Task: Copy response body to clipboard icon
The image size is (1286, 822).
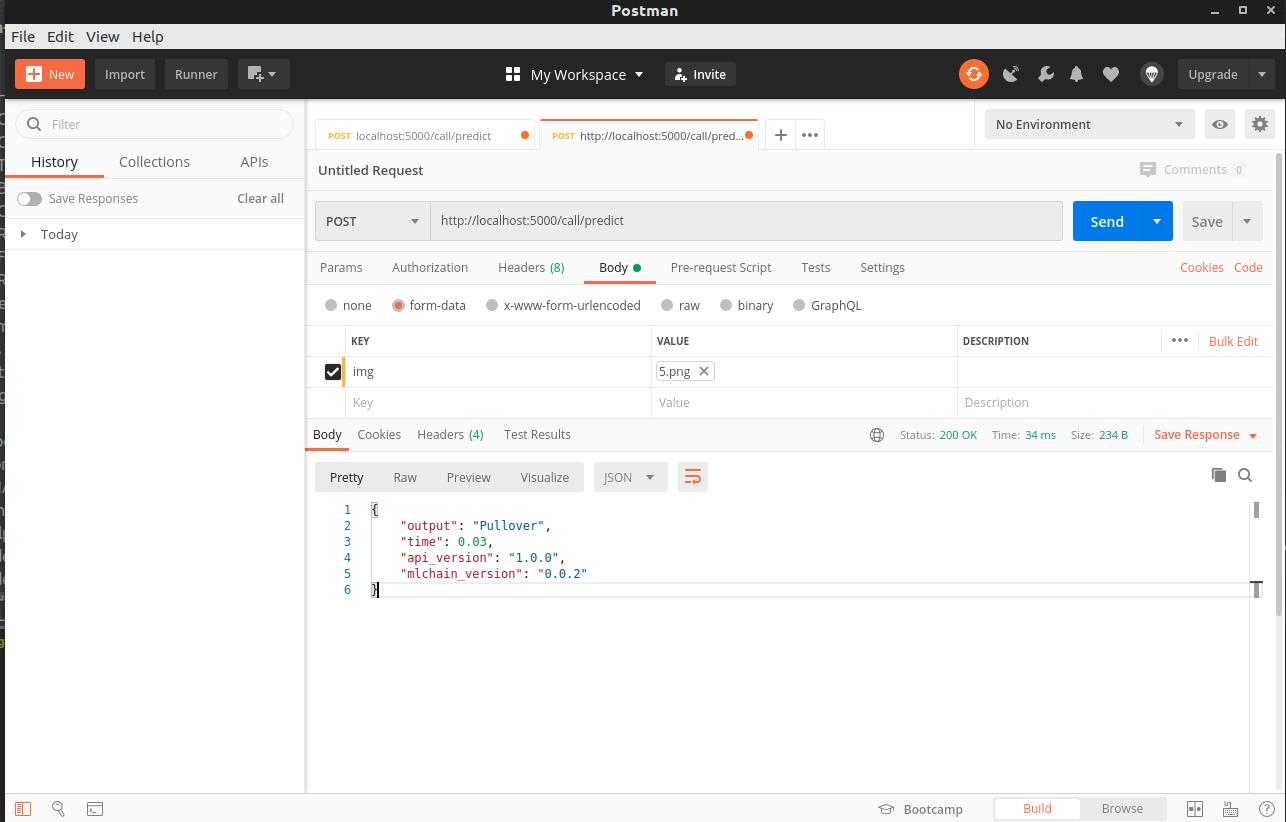Action: point(1218,475)
